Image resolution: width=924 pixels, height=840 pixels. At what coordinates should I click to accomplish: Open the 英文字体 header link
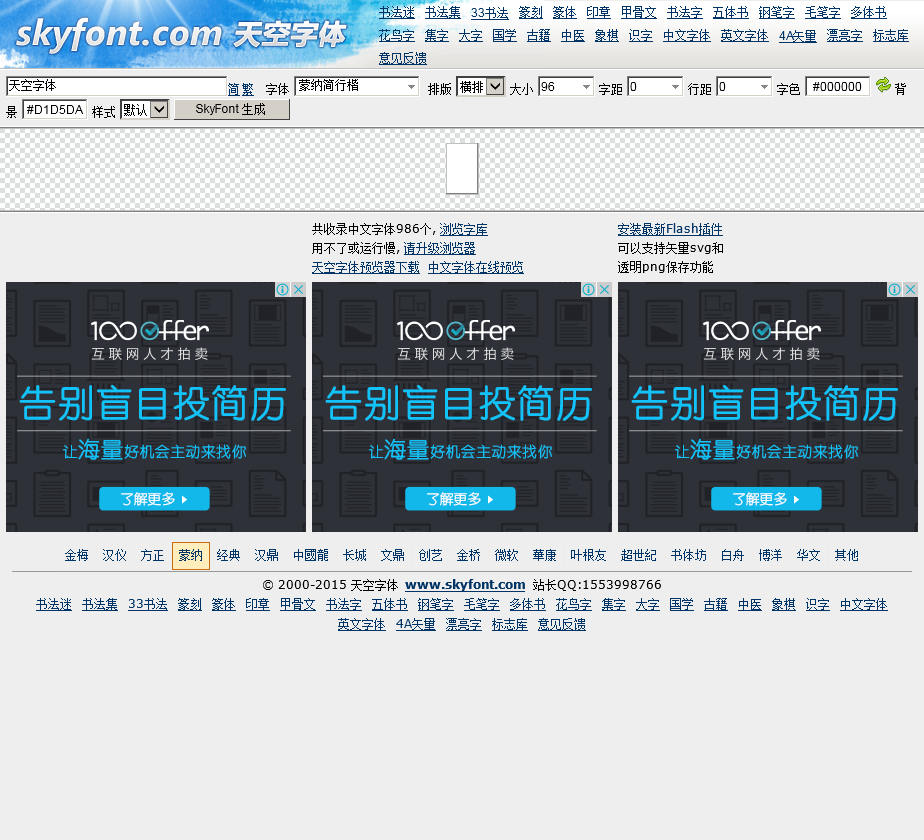tap(744, 35)
